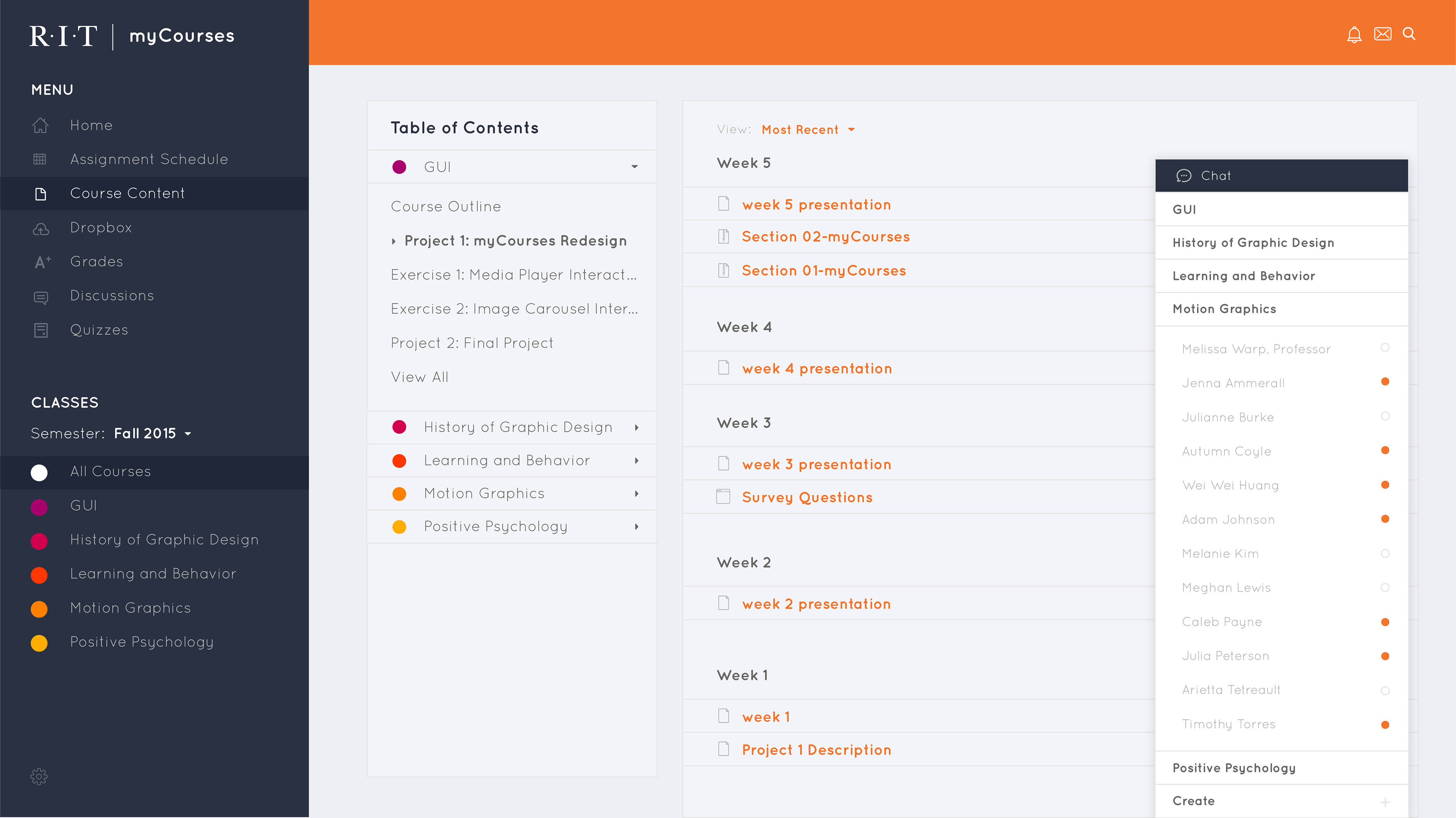Click the file icon beside week 2 presentation
This screenshot has width=1456, height=818.
tap(723, 603)
